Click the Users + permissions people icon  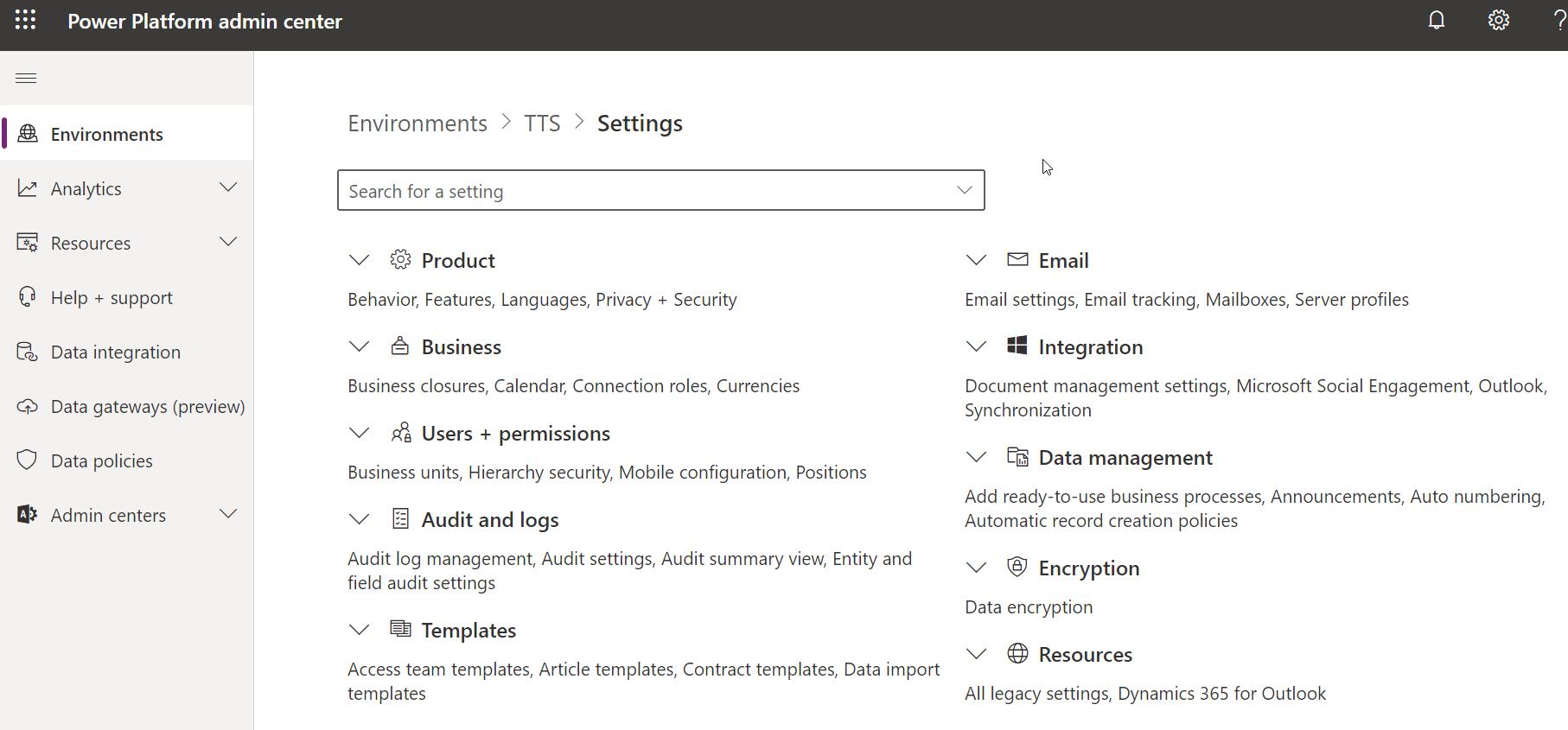400,432
